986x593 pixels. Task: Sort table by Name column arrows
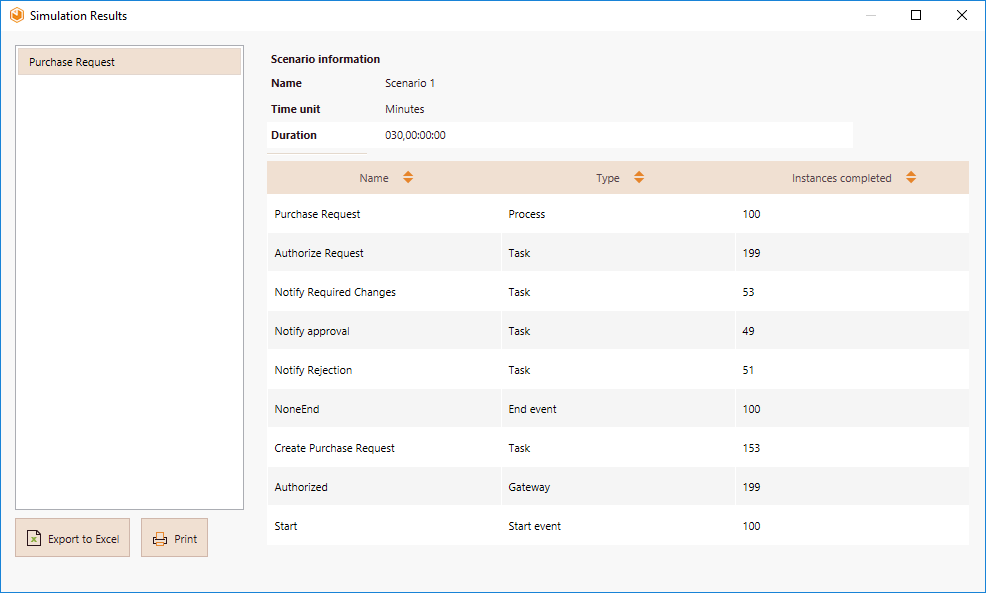[x=408, y=177]
